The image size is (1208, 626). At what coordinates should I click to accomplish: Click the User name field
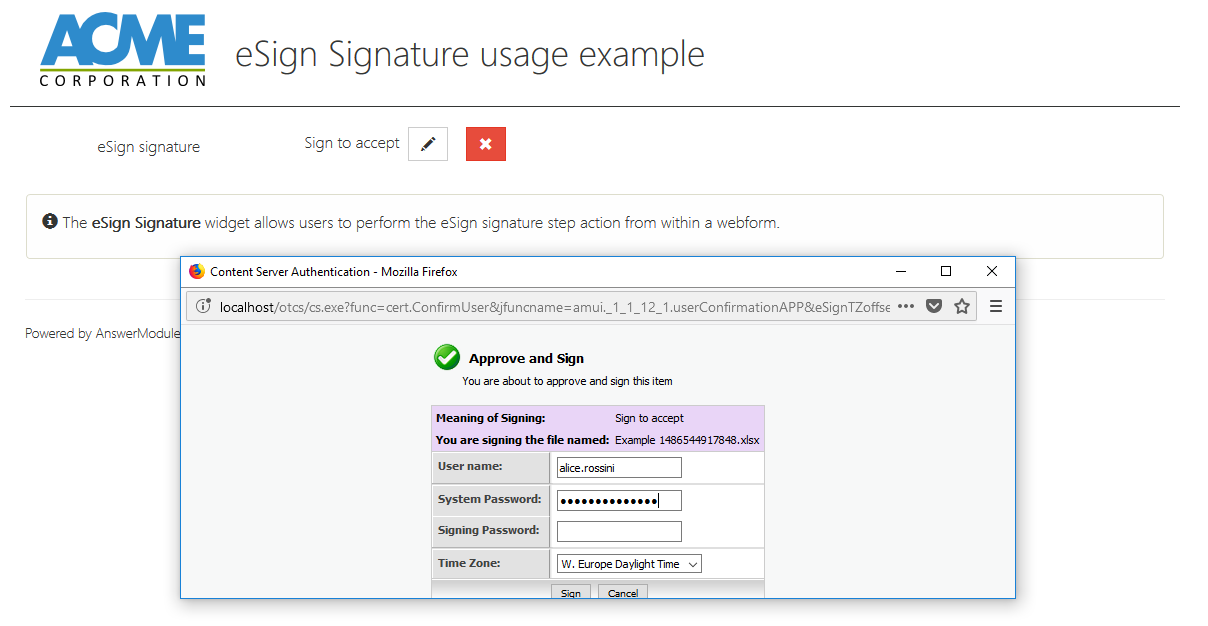coord(619,467)
